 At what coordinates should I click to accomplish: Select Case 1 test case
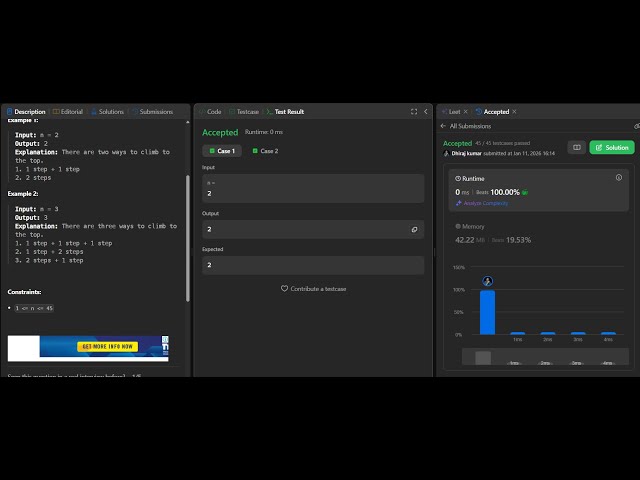[x=222, y=151]
